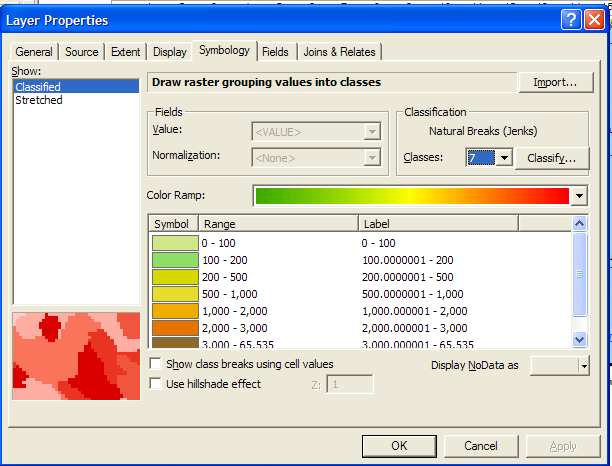
Task: Click the label 200.0000001 - 500
Action: pyautogui.click(x=407, y=277)
